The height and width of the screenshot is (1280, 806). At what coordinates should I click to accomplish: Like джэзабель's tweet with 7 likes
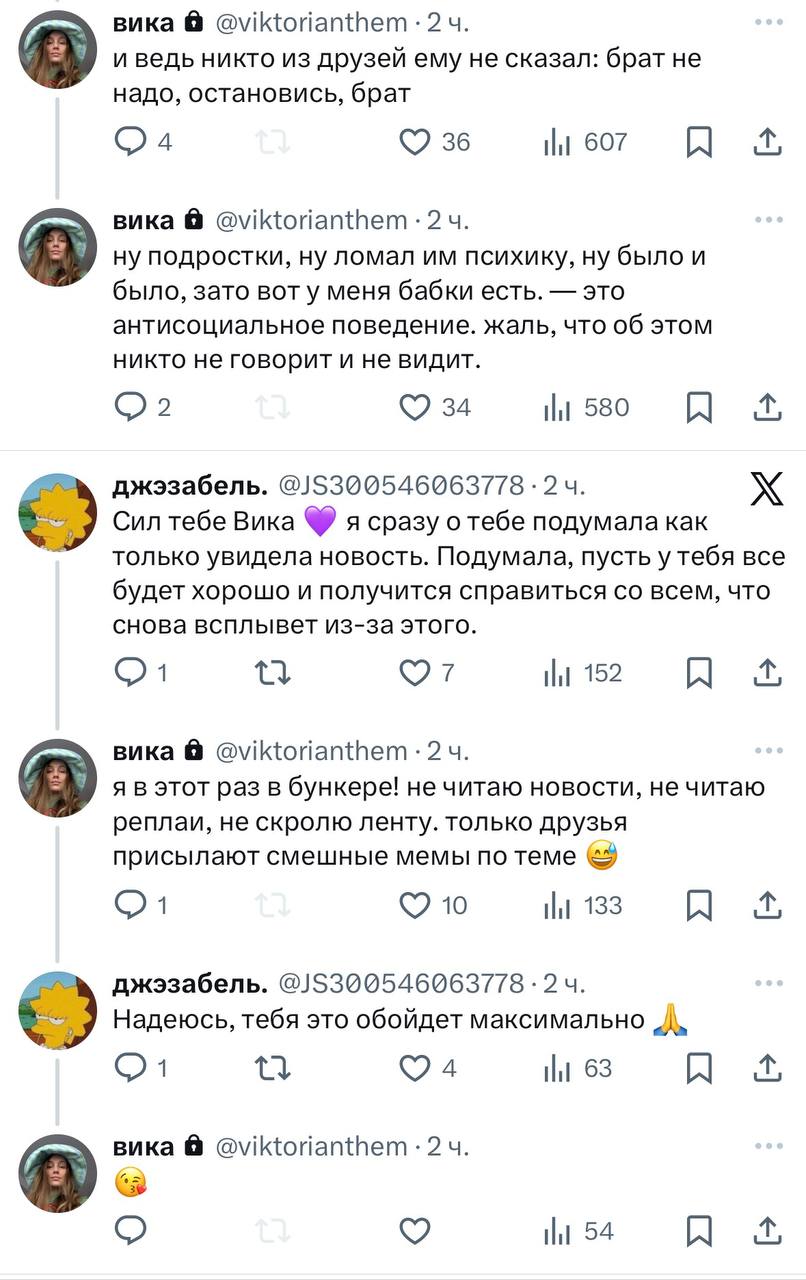tap(415, 673)
